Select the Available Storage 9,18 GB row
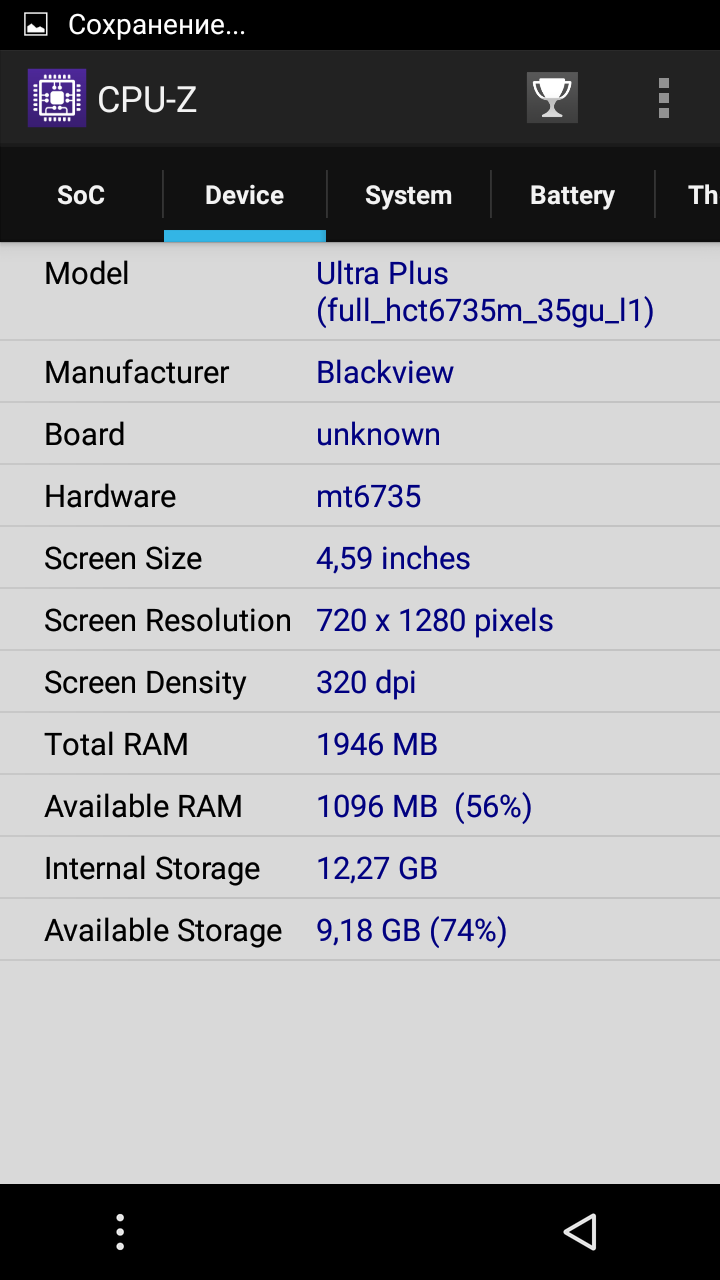The height and width of the screenshot is (1280, 720). (360, 930)
